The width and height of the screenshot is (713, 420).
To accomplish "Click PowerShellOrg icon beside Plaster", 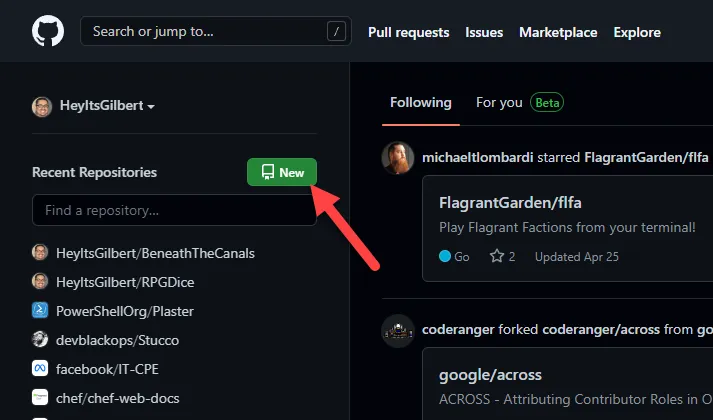I will [x=40, y=310].
